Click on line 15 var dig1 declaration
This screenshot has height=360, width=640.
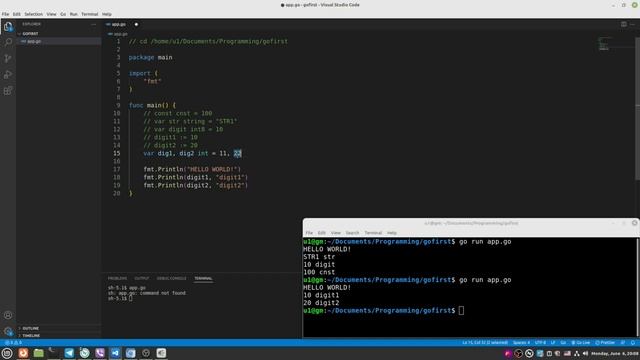pyautogui.click(x=192, y=153)
